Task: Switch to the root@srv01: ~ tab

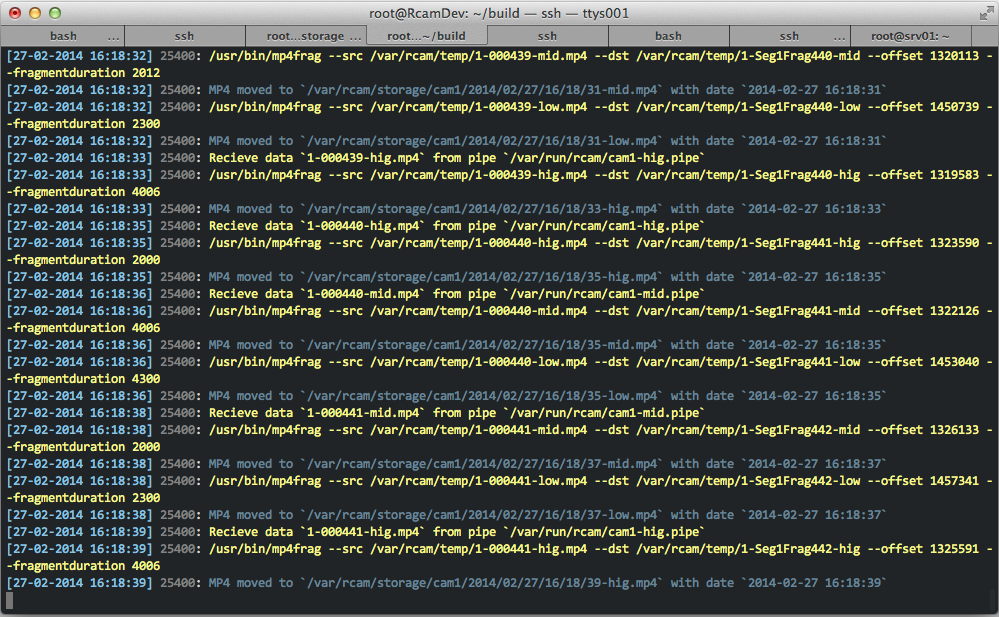Action: (x=910, y=36)
